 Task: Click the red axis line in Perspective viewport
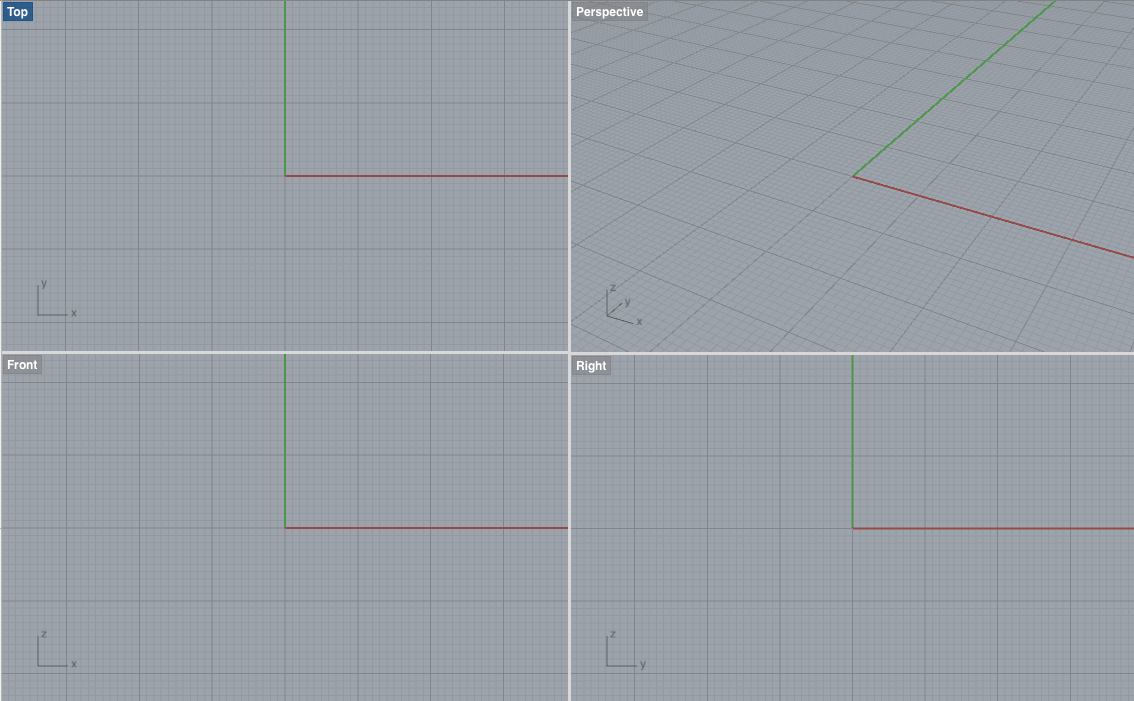[994, 216]
